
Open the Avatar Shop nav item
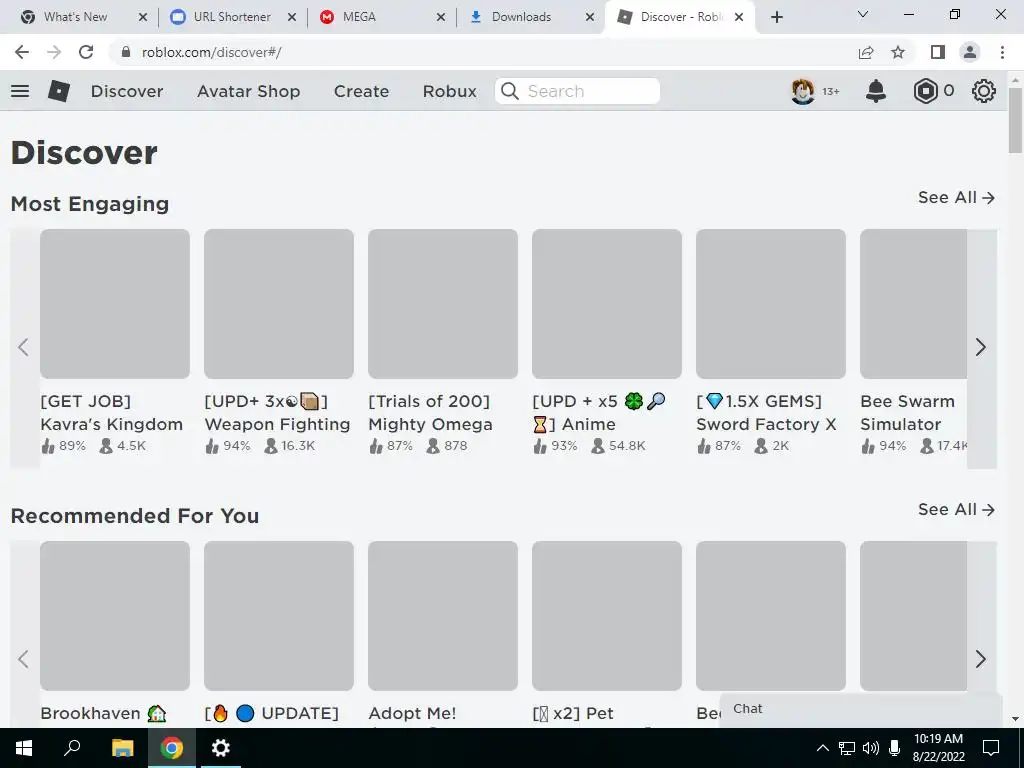click(248, 91)
